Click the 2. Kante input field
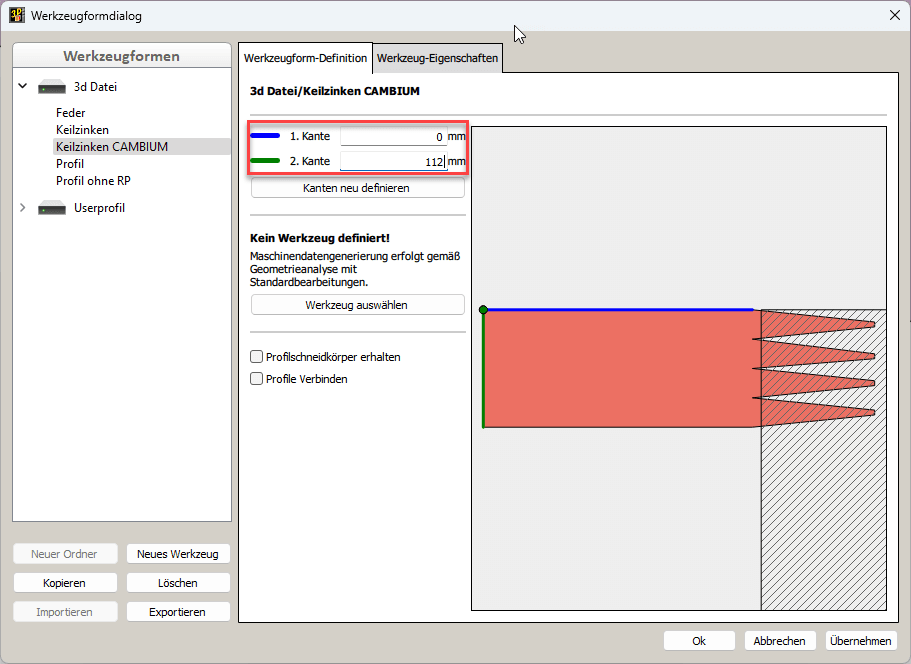911x664 pixels. coord(392,161)
